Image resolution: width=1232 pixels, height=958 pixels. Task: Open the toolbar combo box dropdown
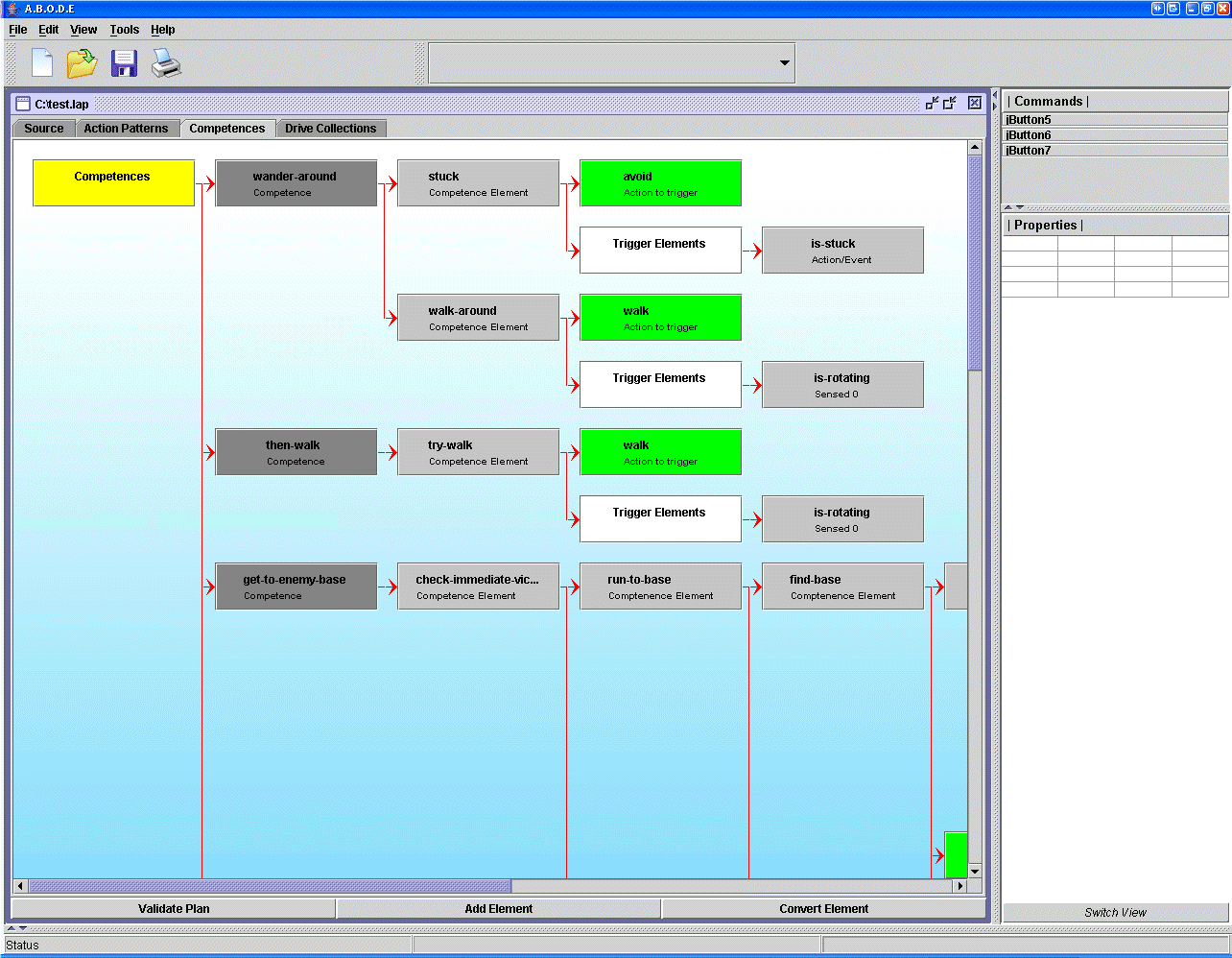click(784, 63)
